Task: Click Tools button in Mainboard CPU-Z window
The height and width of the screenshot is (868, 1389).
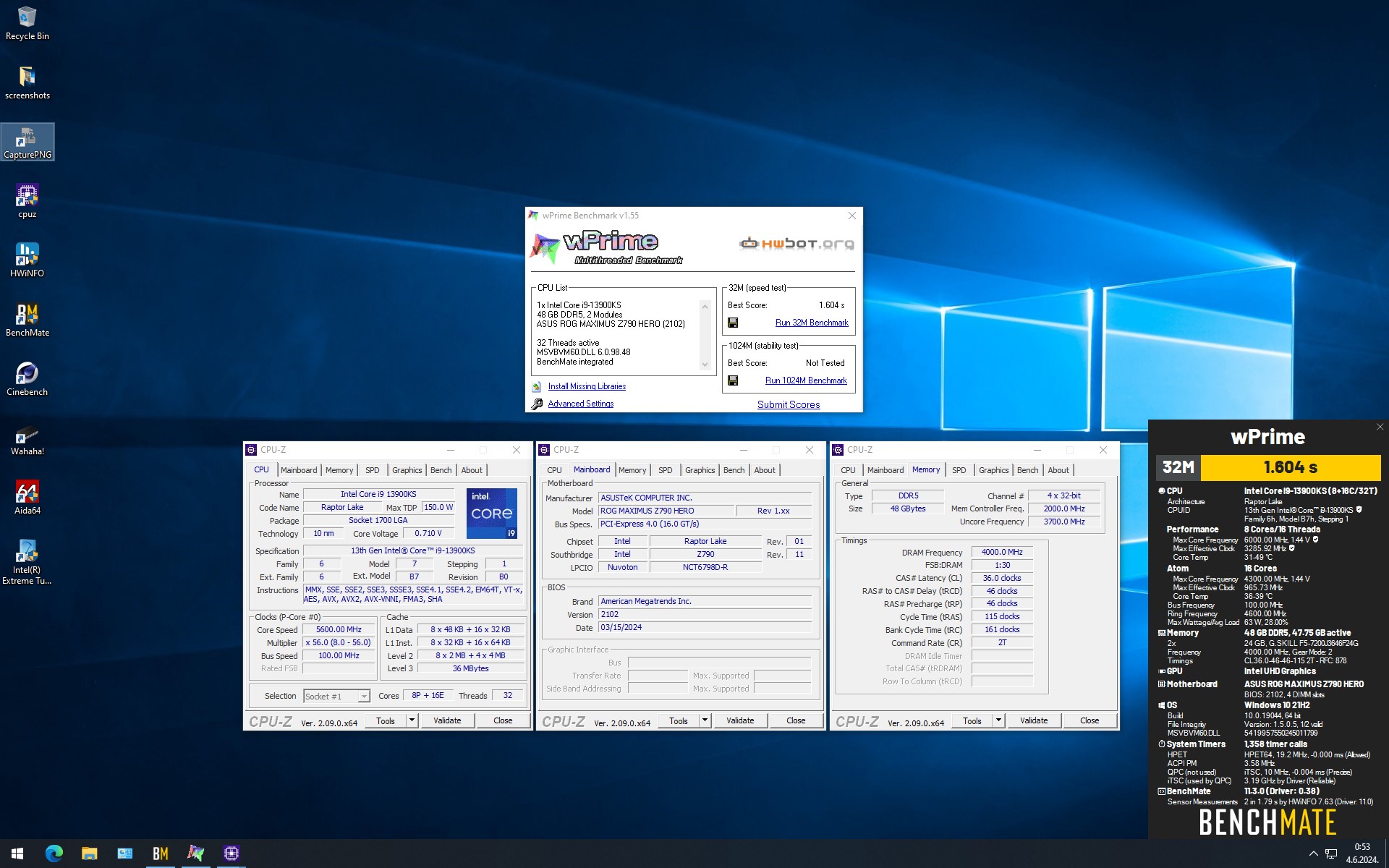Action: coord(679,720)
